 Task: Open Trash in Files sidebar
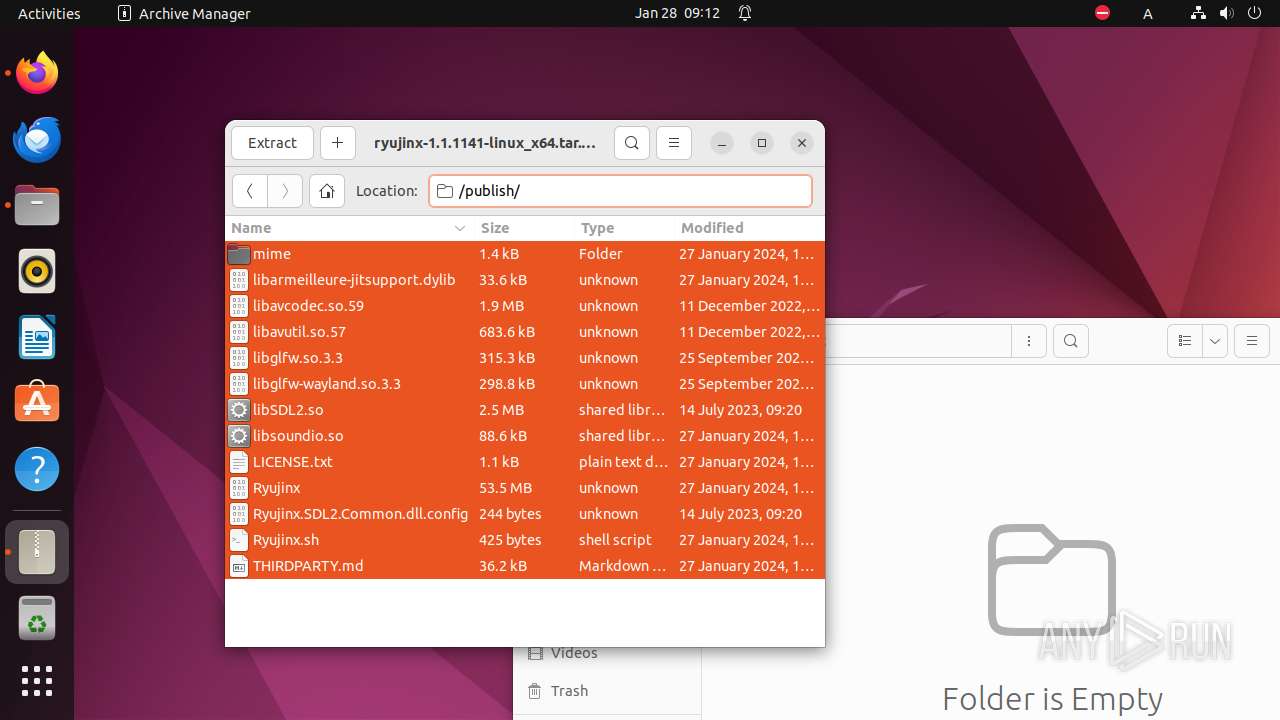(x=607, y=691)
